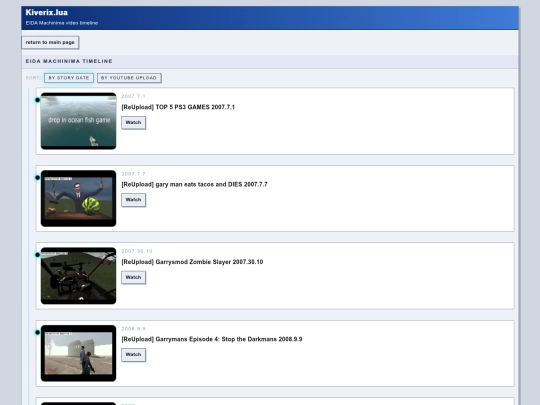
Task: Open Stop the Darkmans video thumbnail
Action: click(x=79, y=353)
